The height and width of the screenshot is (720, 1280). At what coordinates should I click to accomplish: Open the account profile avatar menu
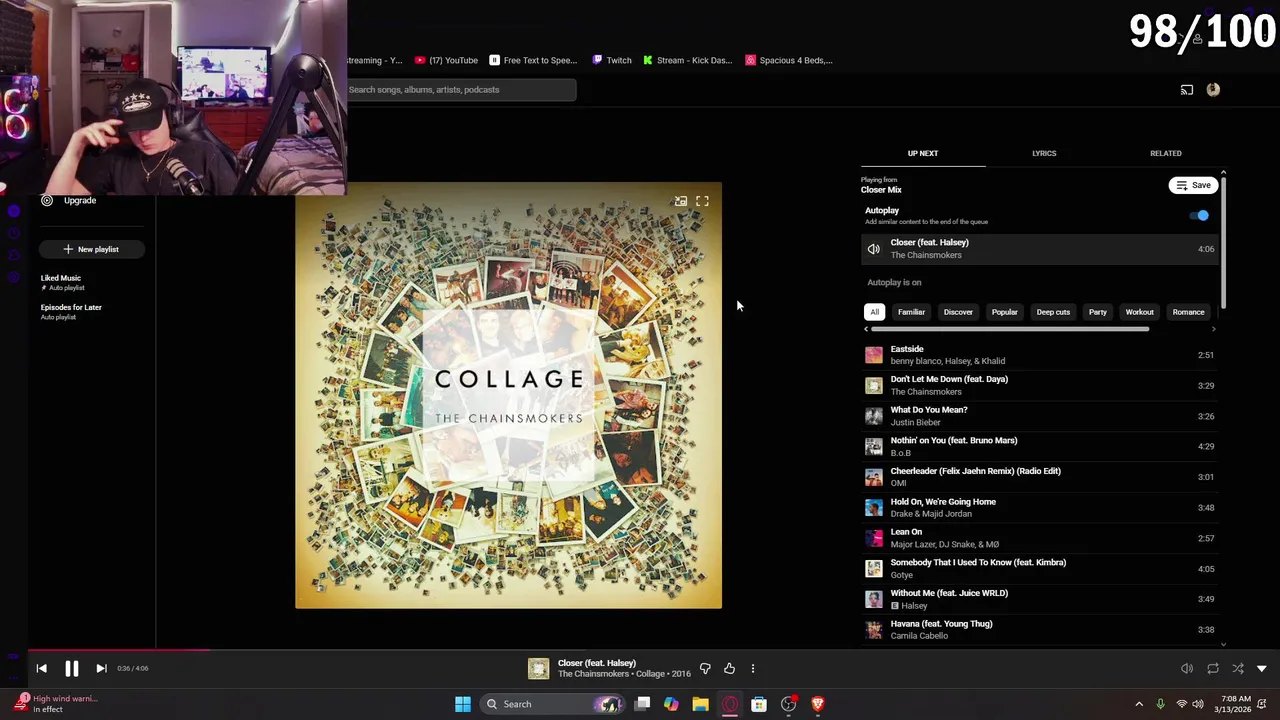pos(1213,90)
